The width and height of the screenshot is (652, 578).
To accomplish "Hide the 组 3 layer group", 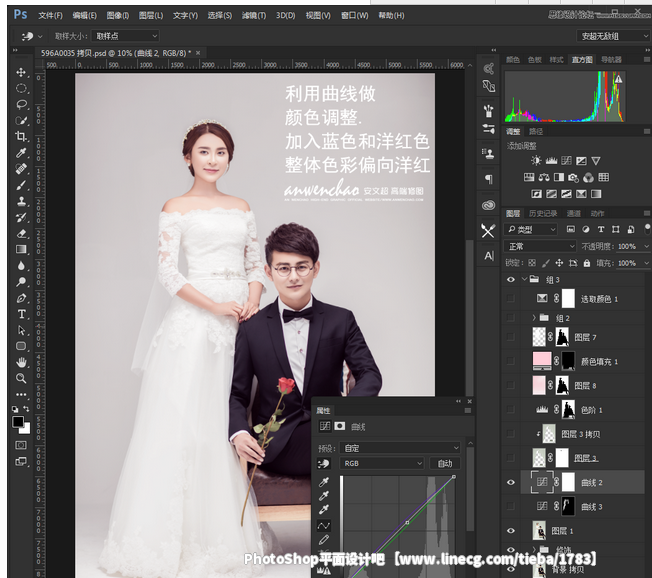I will [x=511, y=280].
